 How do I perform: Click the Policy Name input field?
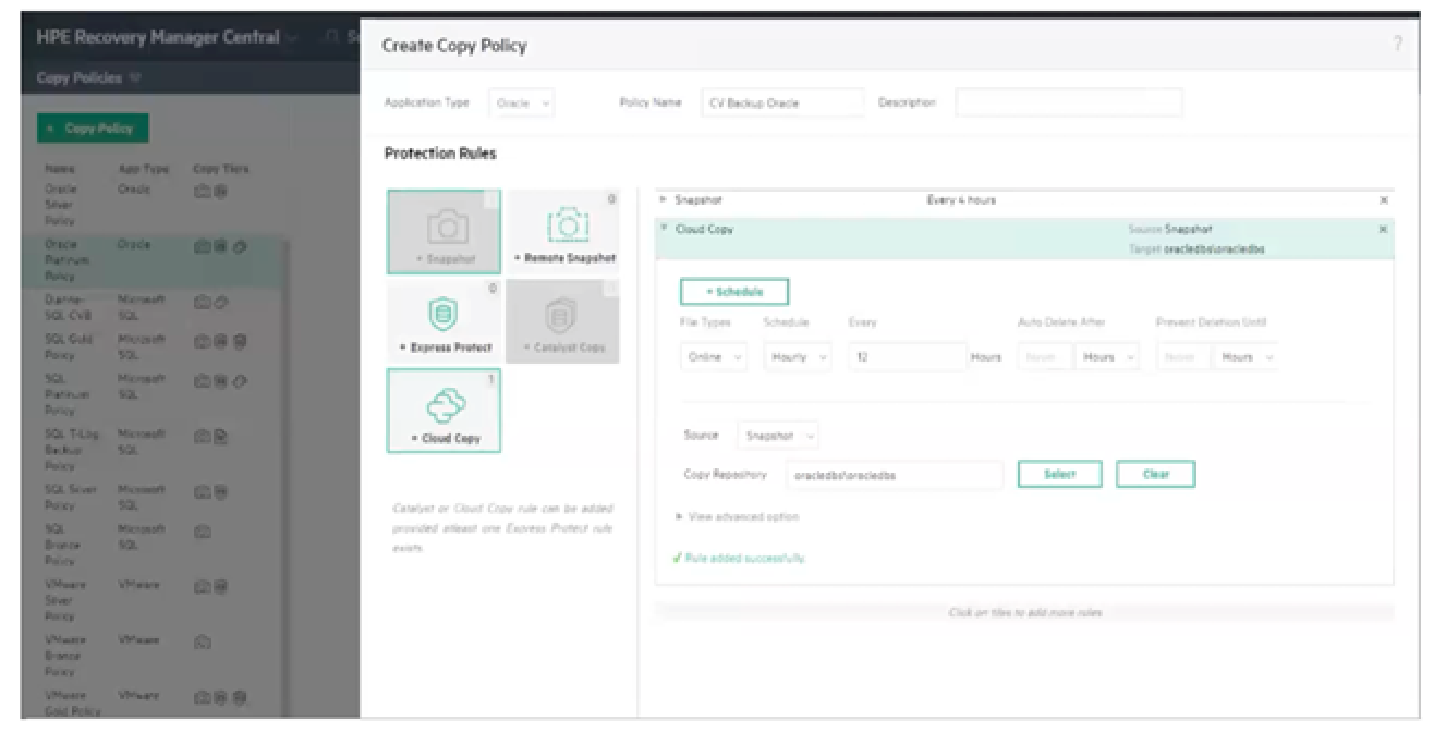(x=782, y=103)
